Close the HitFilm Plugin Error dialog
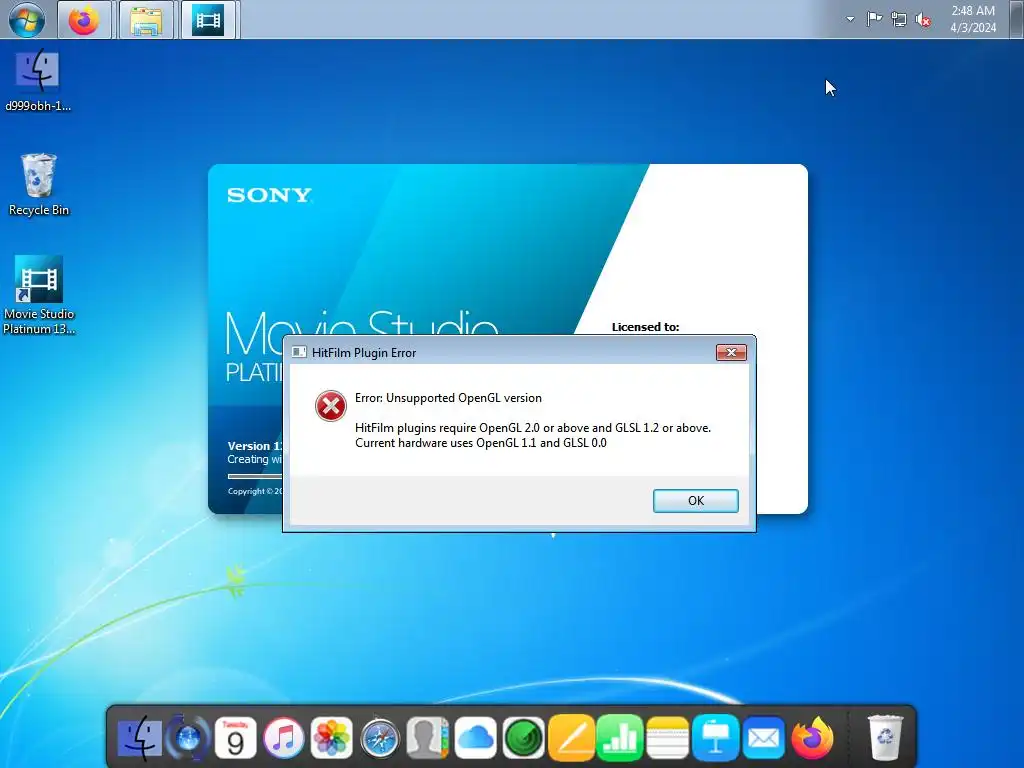Image resolution: width=1024 pixels, height=768 pixels. (731, 353)
